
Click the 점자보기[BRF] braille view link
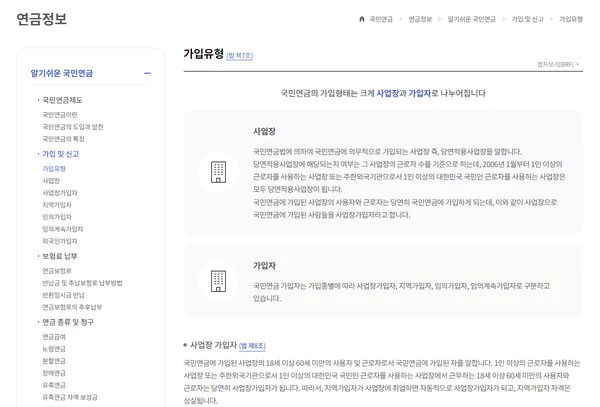(558, 64)
